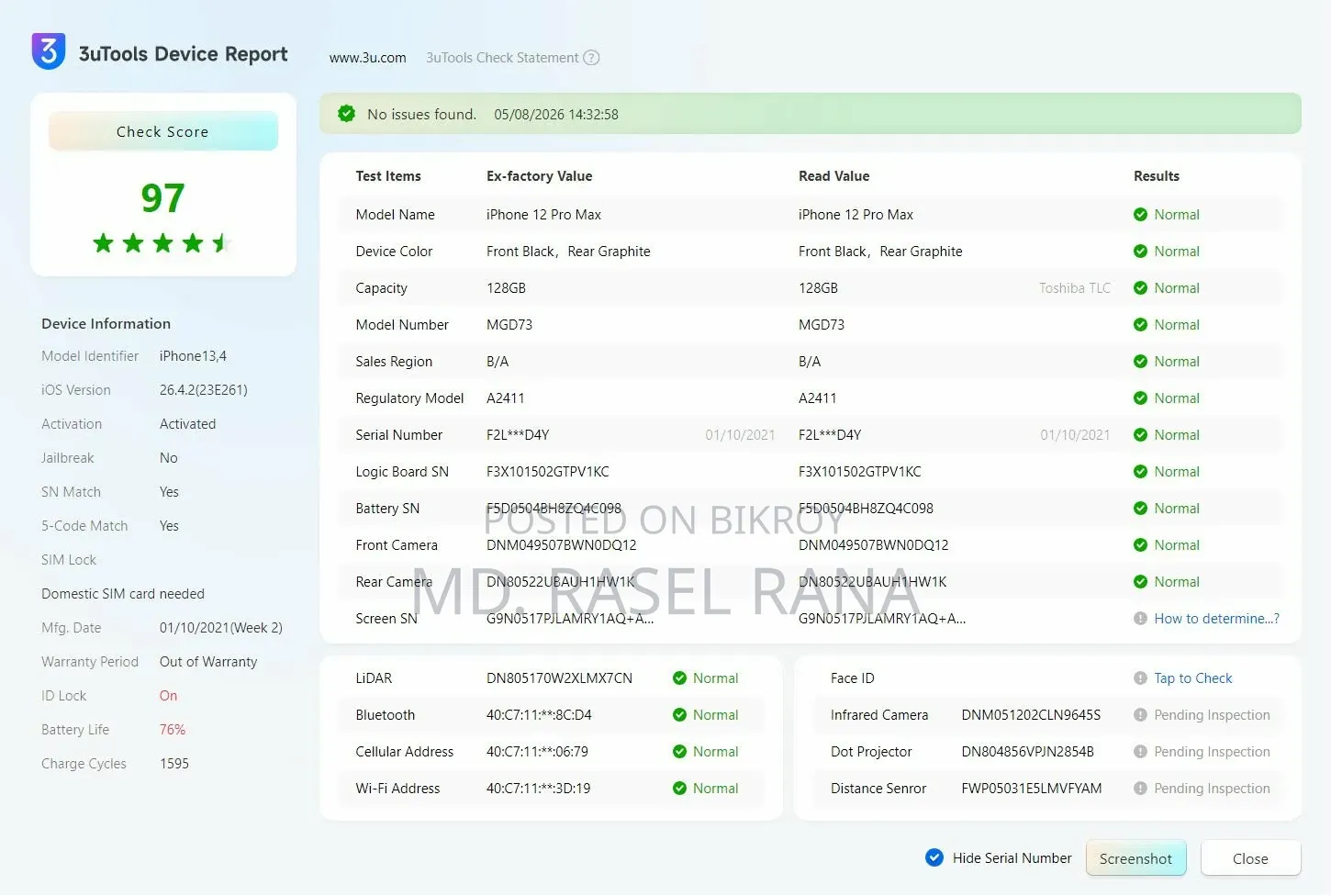Open the 3uTools Check Statement link
The height and width of the screenshot is (896, 1331).
point(502,58)
